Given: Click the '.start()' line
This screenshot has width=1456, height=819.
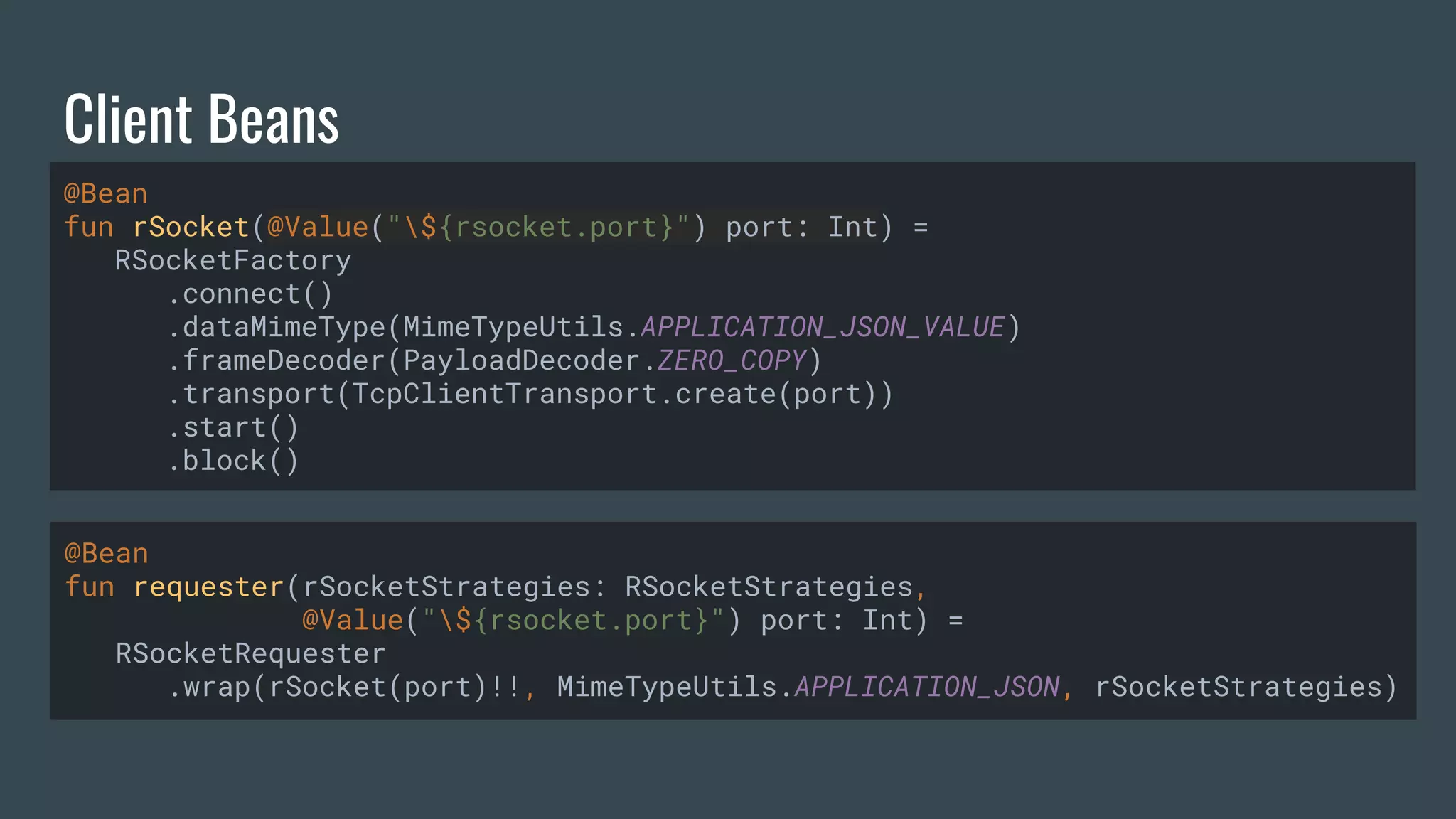Looking at the screenshot, I should pyautogui.click(x=233, y=427).
